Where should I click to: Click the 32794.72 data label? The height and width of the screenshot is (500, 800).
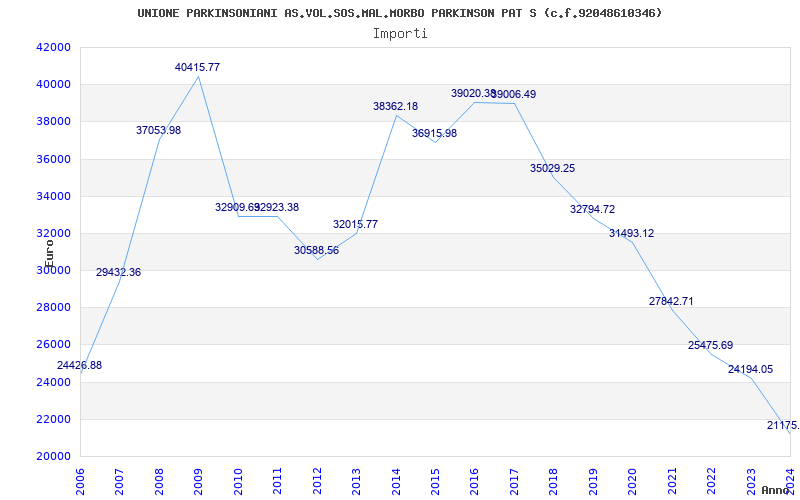(x=592, y=209)
